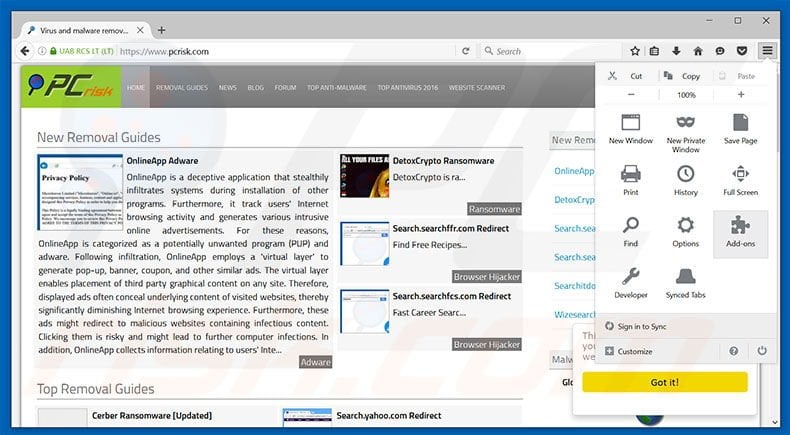Reset zoom via 100% label
Viewport: 790px width, 435px height.
click(x=686, y=95)
